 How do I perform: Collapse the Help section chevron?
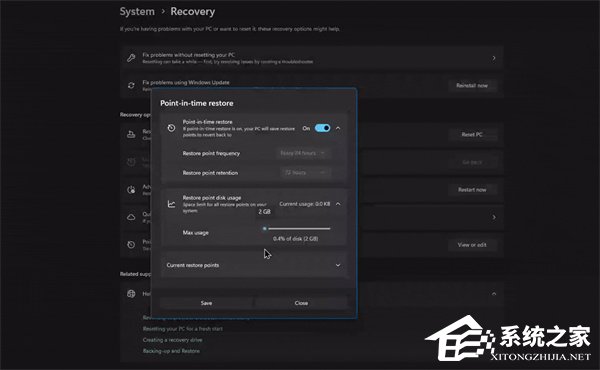coord(494,294)
